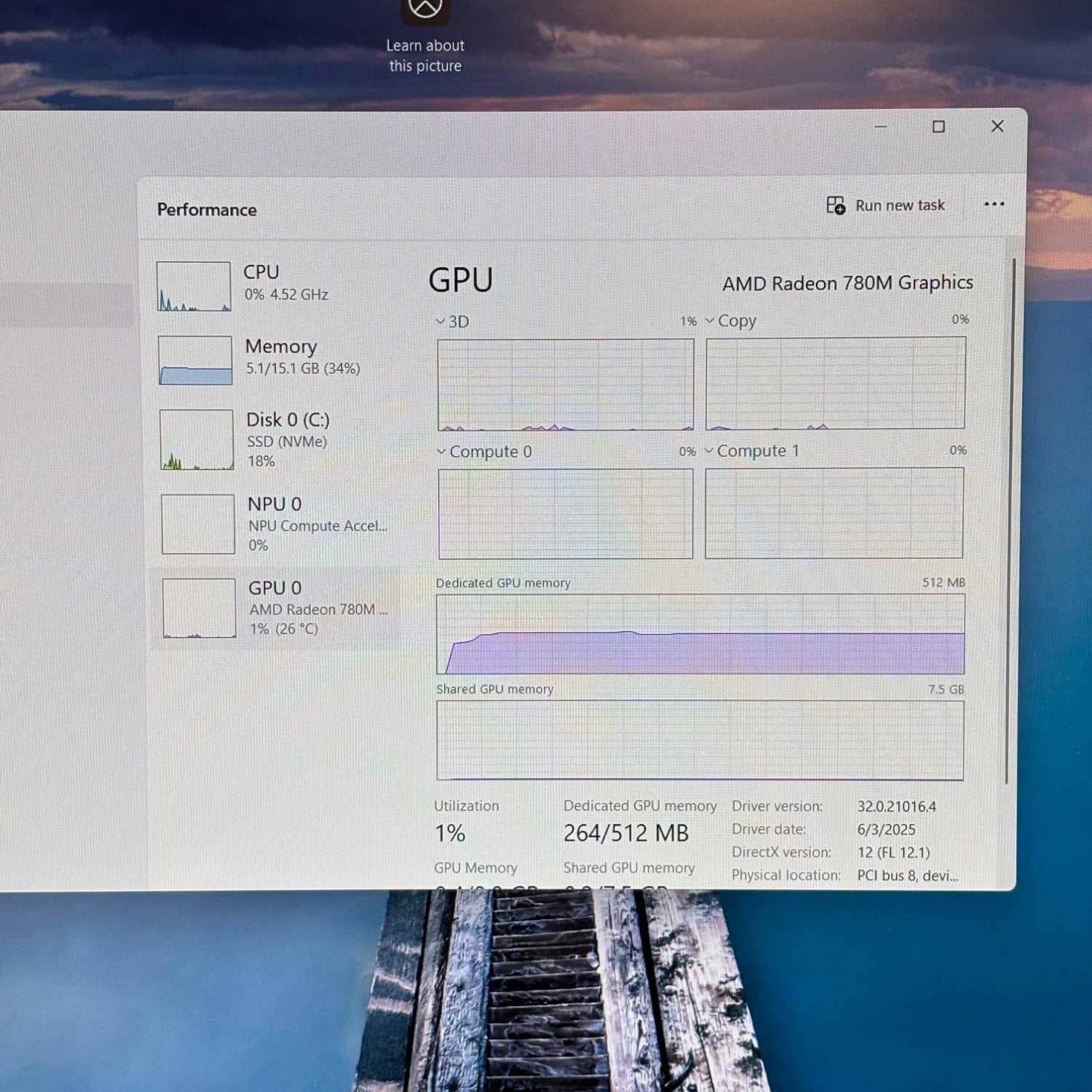Open the Copy engine dropdown
Viewport: 1092px width, 1092px height.
[730, 320]
